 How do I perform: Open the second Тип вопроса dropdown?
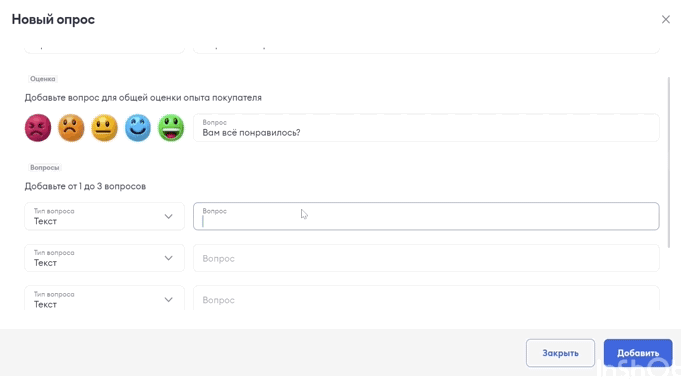point(104,258)
